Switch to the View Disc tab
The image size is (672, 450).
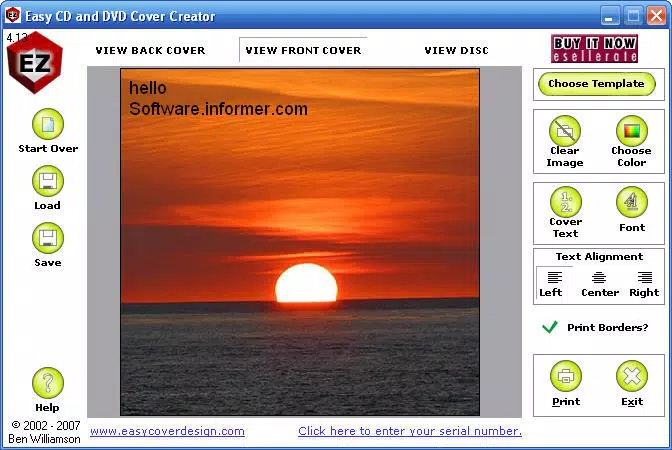click(456, 51)
